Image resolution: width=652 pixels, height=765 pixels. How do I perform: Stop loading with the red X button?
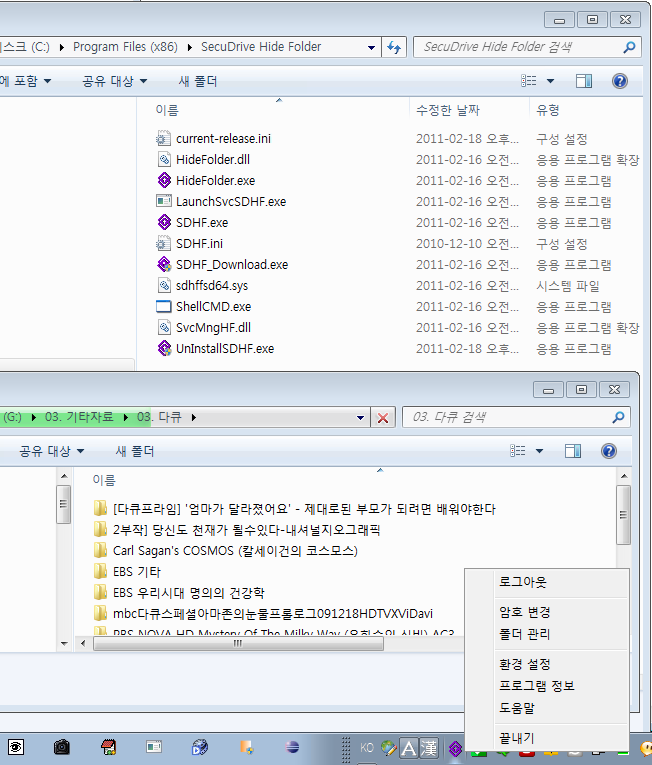tap(383, 418)
